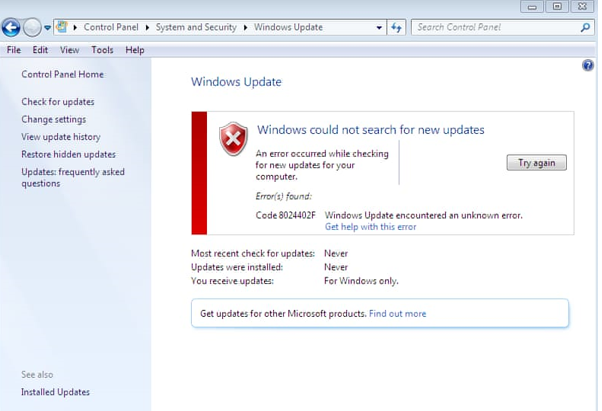Expand the address bar history dropdown
This screenshot has width=602, height=411.
pos(377,28)
